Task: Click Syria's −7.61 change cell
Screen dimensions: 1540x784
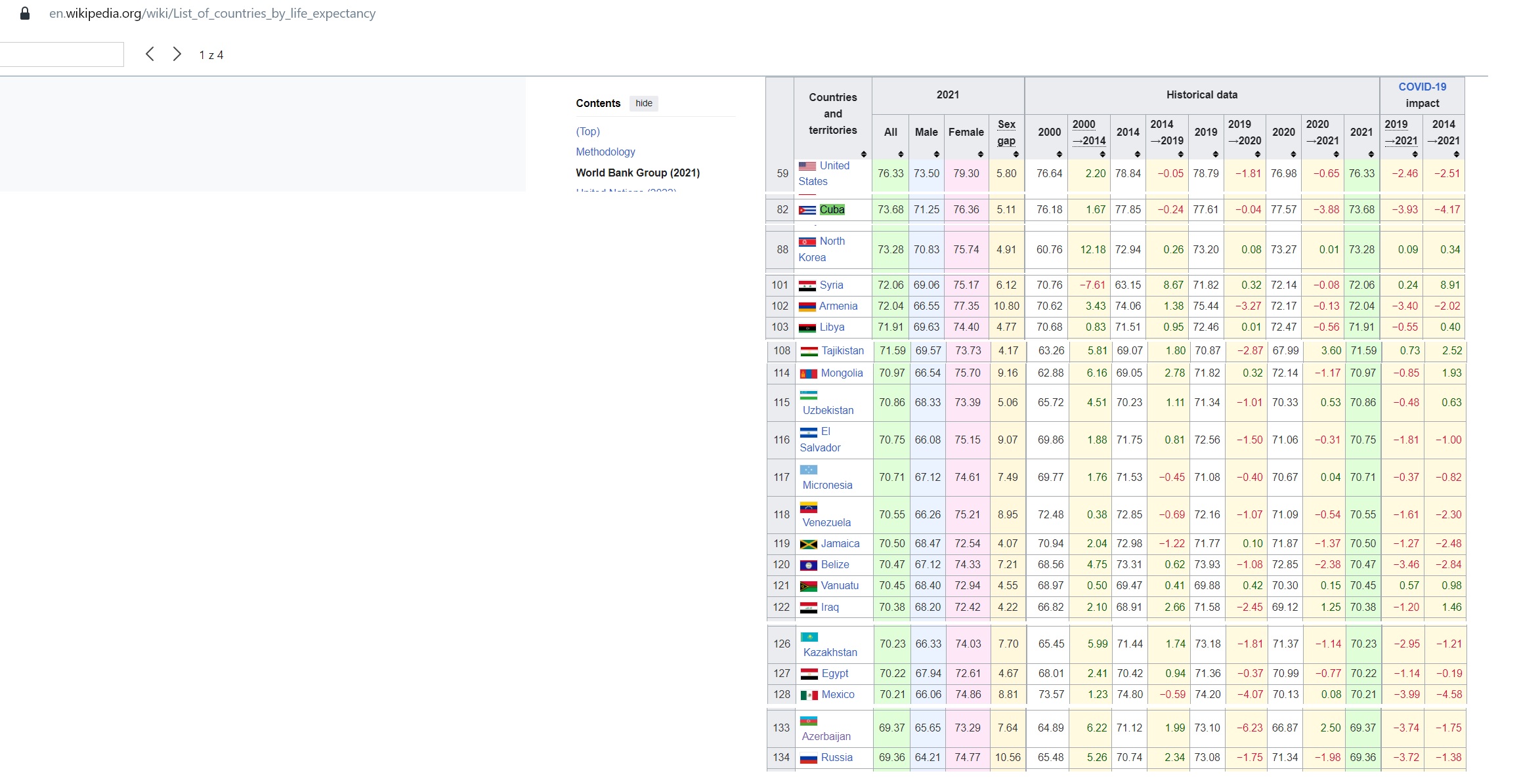Action: [1089, 285]
